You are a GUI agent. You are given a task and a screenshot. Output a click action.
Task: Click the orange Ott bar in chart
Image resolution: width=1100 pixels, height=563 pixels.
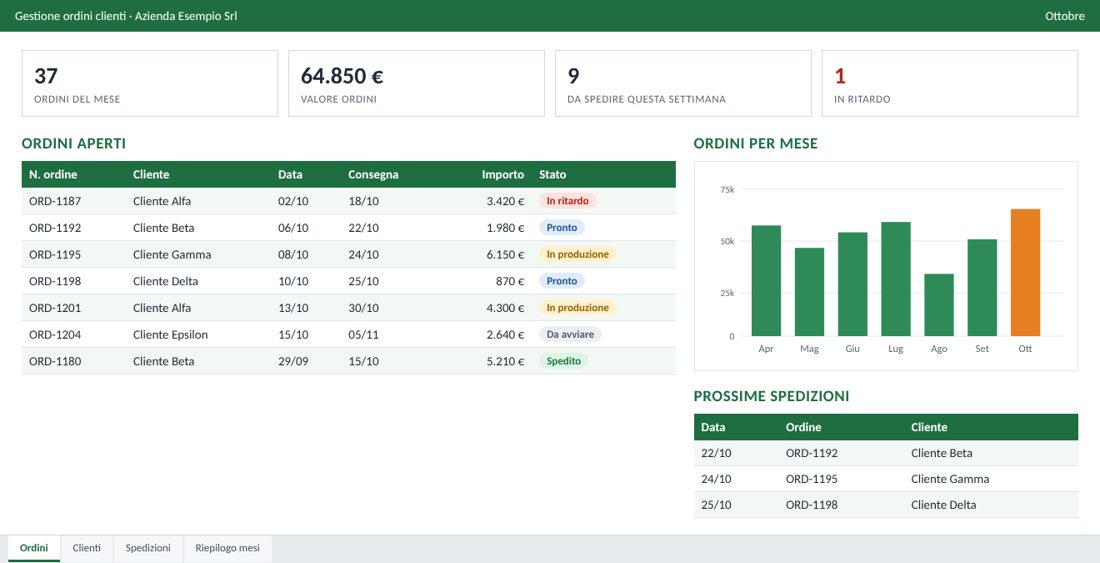1025,273
